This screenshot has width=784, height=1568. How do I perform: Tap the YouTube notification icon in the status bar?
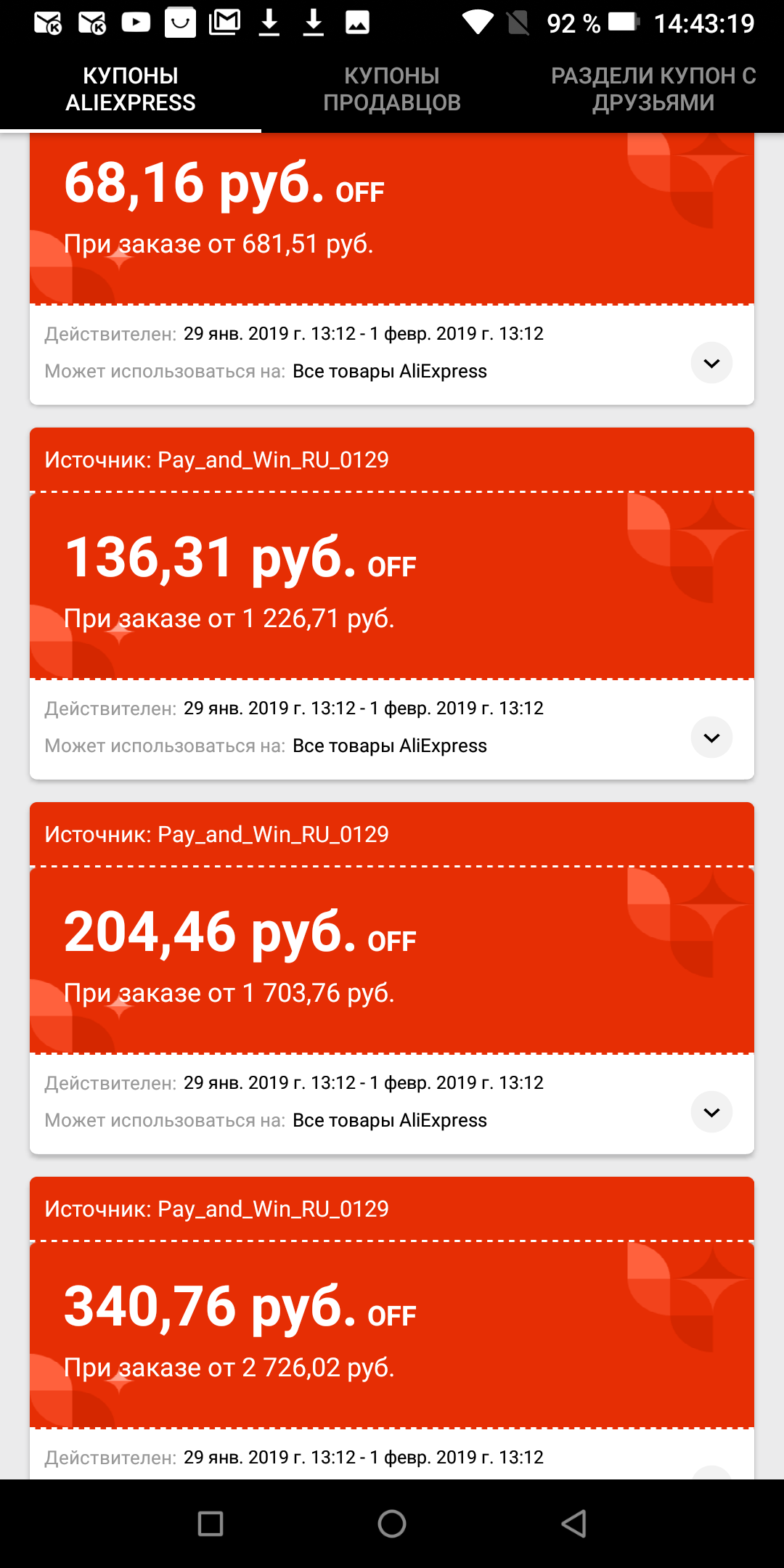point(136,23)
